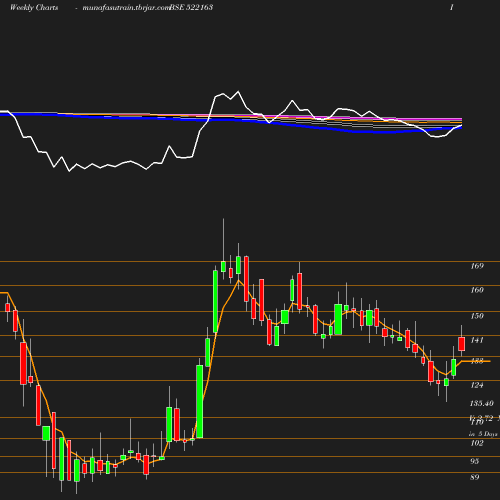Click the 124 price level label
This screenshot has height=500, width=500.
tap(477, 385)
